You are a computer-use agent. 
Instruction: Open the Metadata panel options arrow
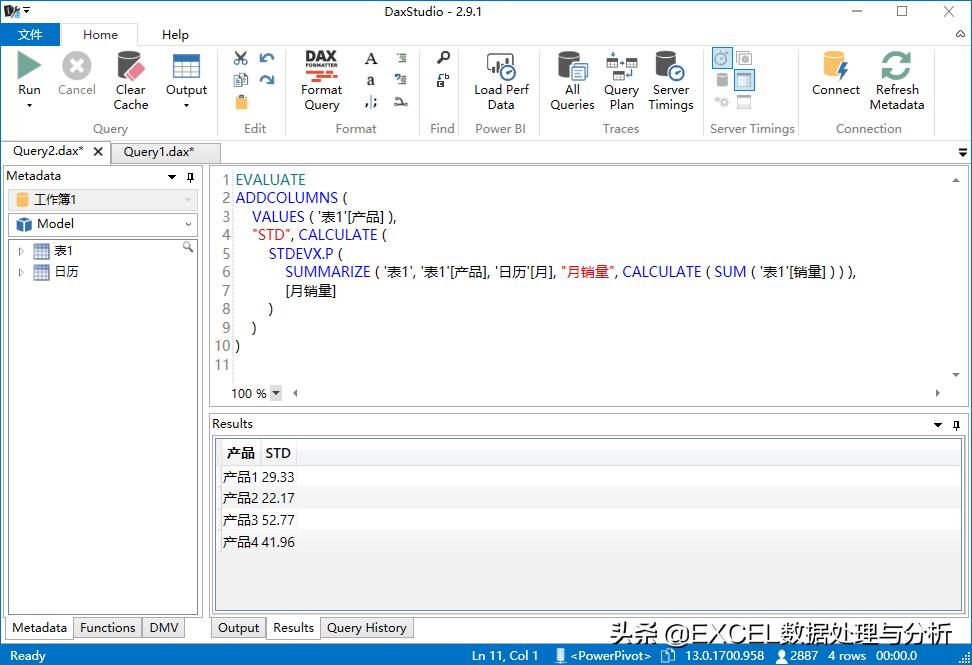pyautogui.click(x=172, y=177)
